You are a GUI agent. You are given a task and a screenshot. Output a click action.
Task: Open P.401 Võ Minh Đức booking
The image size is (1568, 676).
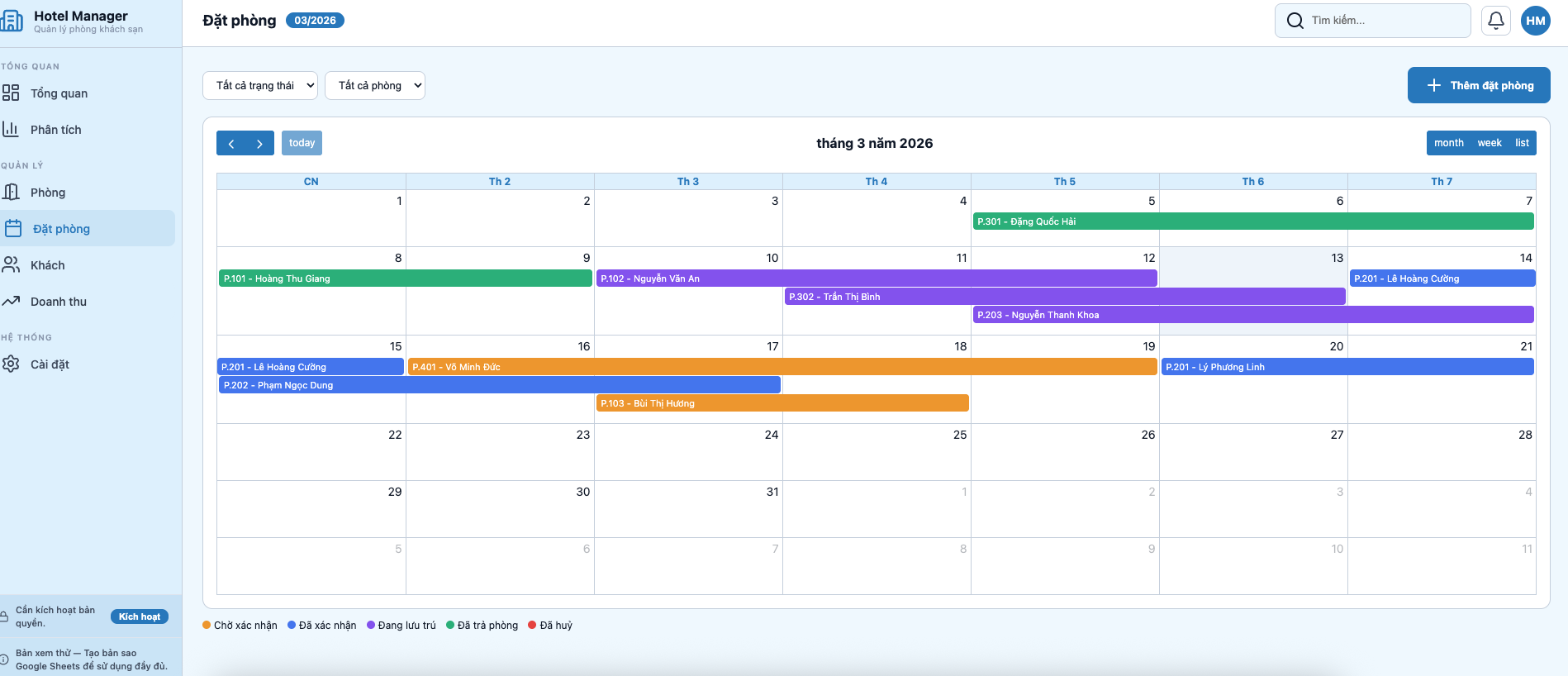tap(781, 367)
